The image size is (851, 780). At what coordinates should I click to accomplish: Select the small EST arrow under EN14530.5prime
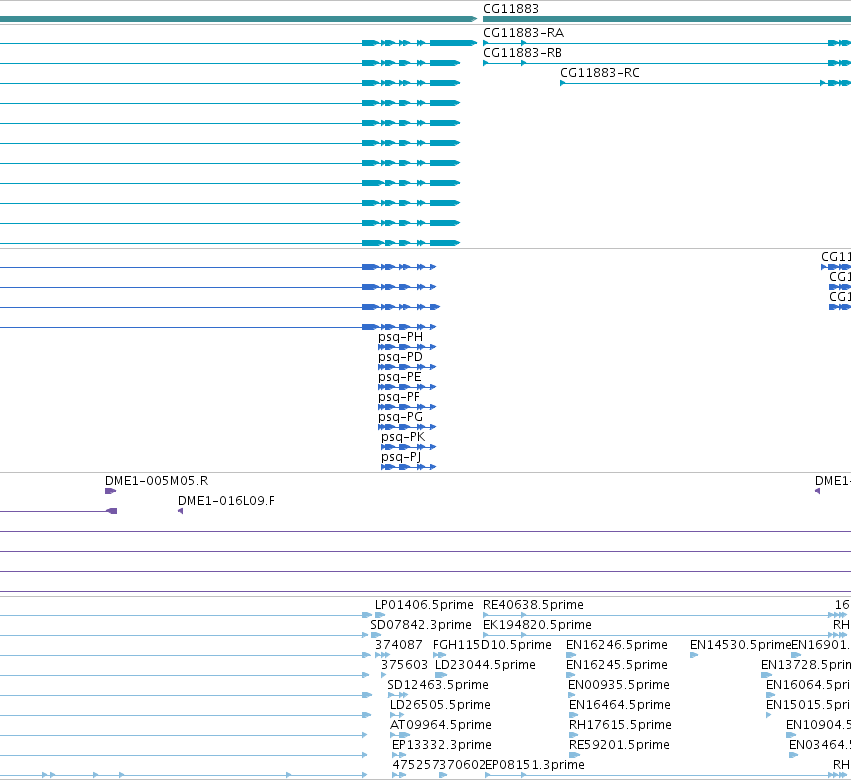694,655
